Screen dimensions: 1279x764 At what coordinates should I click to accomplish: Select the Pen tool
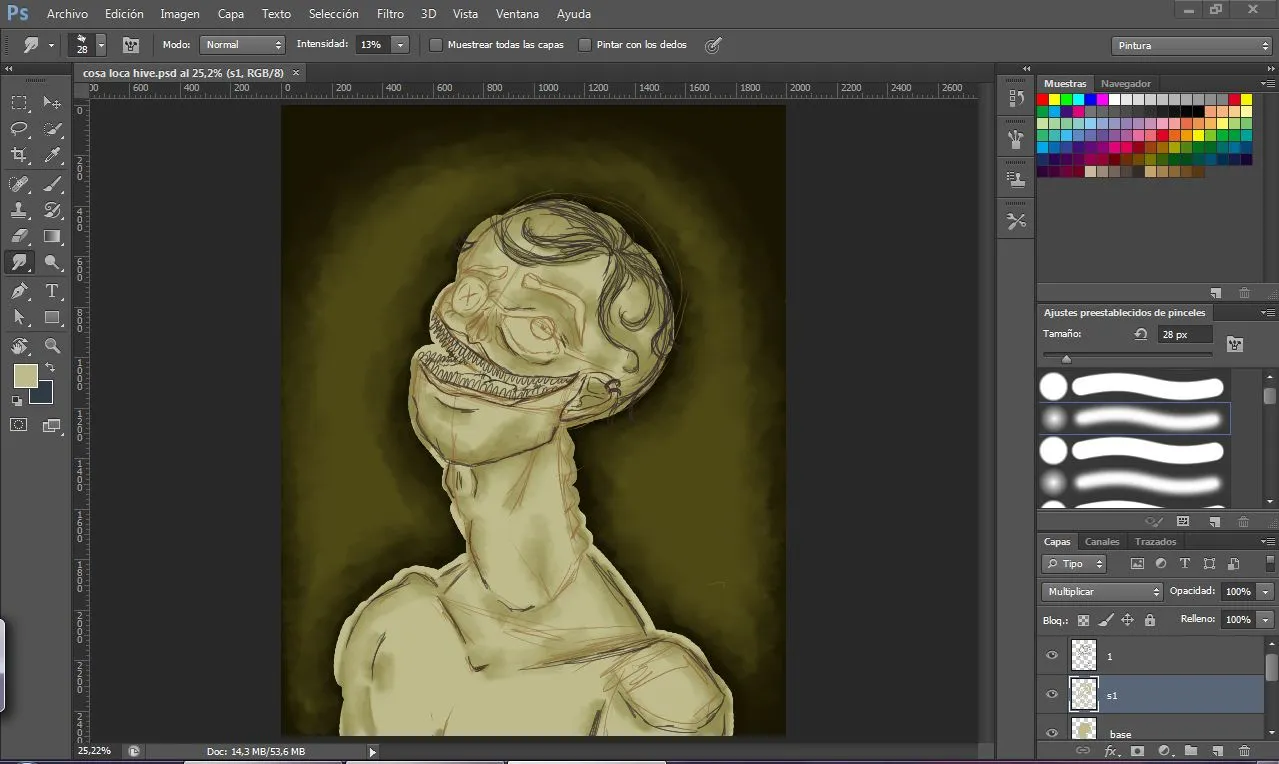(19, 291)
